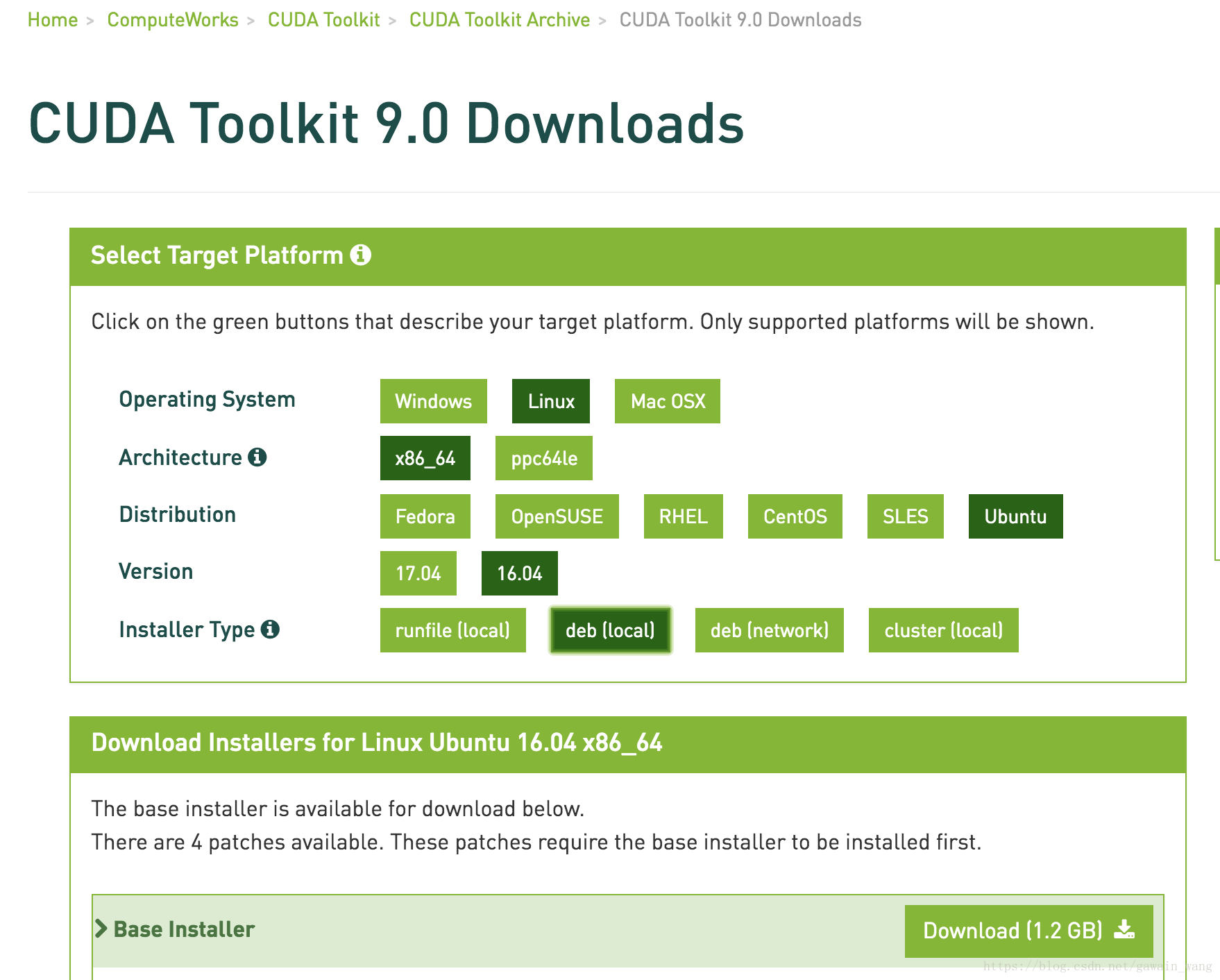Select RHEL distribution
The height and width of the screenshot is (980, 1220).
pyautogui.click(x=684, y=516)
